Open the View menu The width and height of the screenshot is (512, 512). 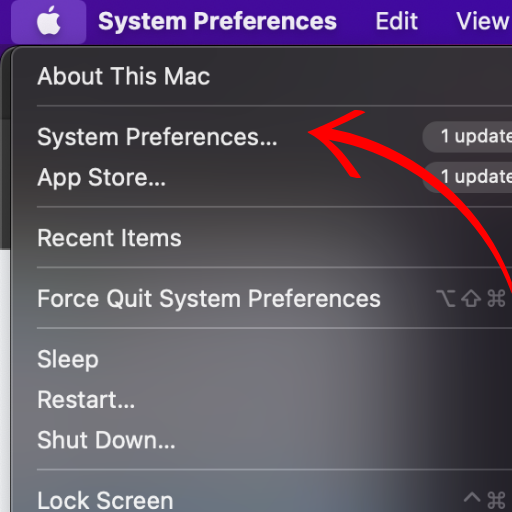[483, 21]
